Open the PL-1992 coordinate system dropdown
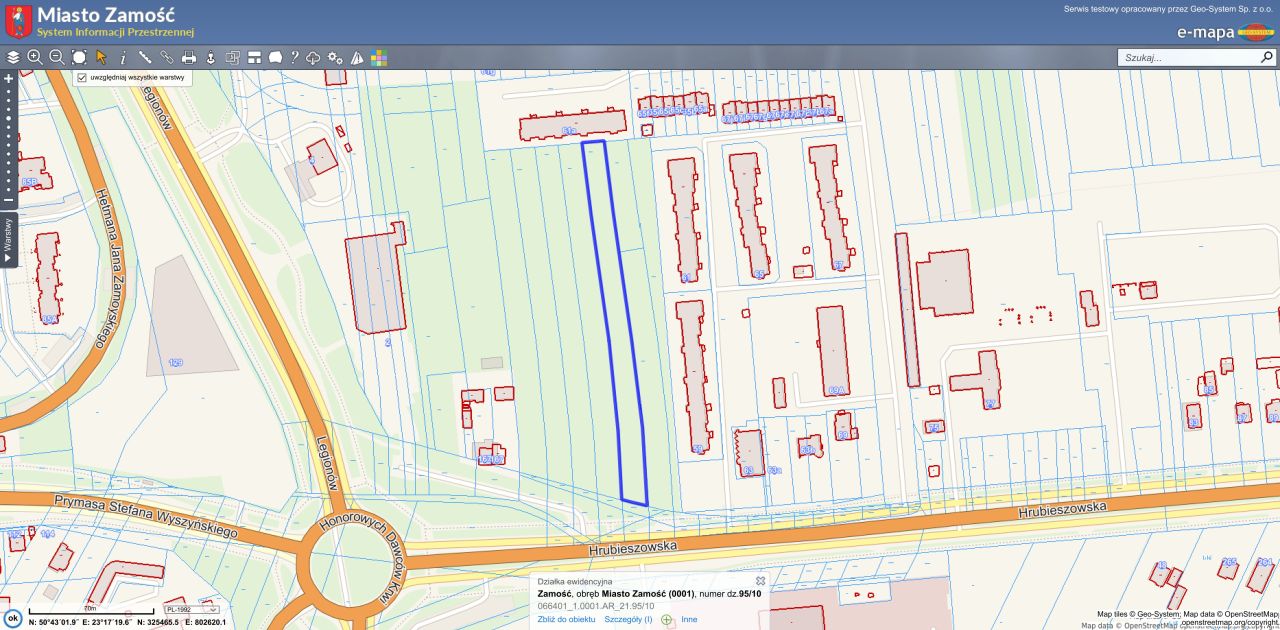This screenshot has width=1280, height=630. click(x=193, y=609)
